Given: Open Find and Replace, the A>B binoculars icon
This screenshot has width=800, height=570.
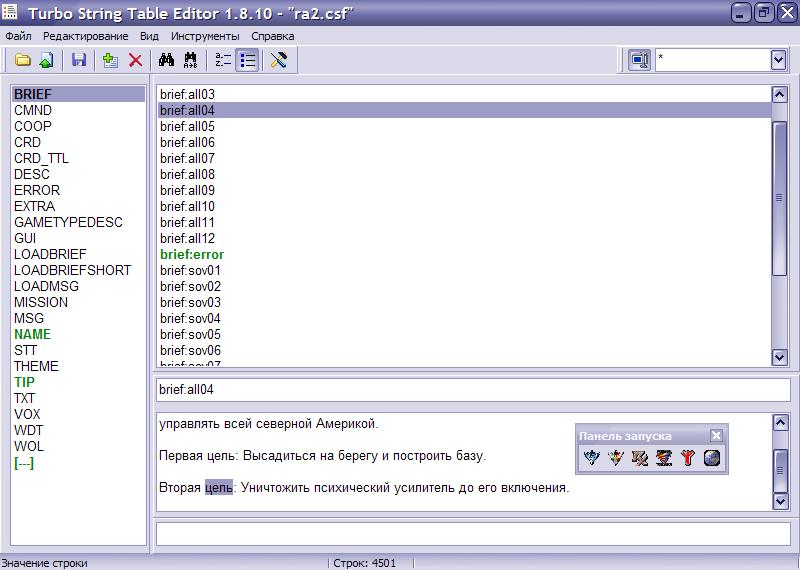Looking at the screenshot, I should click(190, 60).
